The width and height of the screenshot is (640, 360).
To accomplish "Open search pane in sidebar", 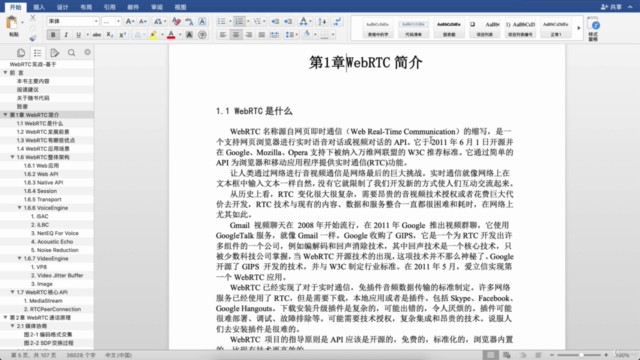I will 71,53.
